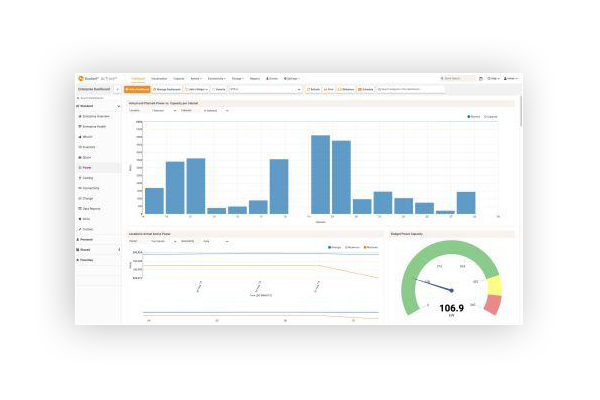Expand the Shared section arrow
The image size is (600, 400).
119,250
